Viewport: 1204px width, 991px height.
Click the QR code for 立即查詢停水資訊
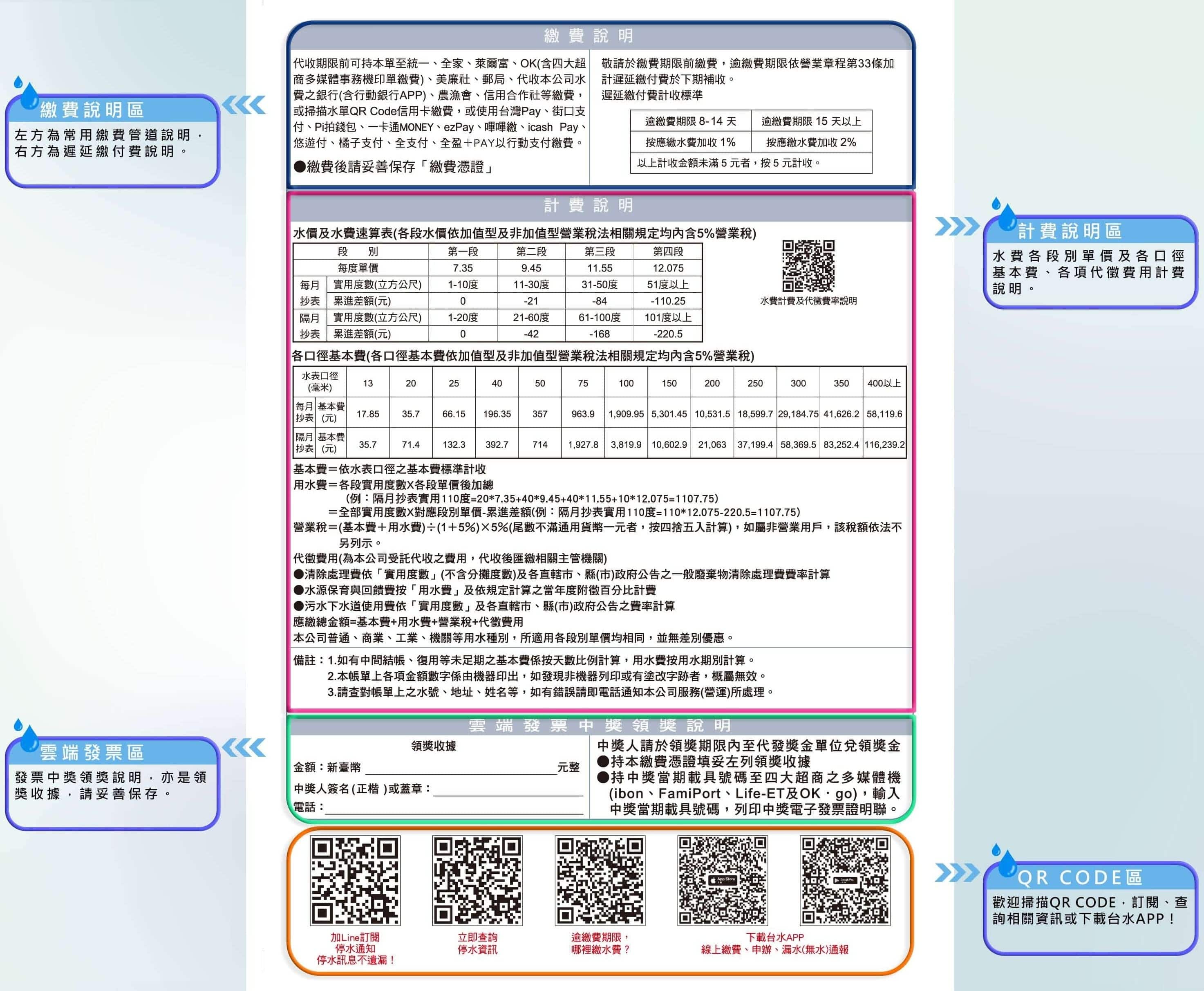[478, 881]
